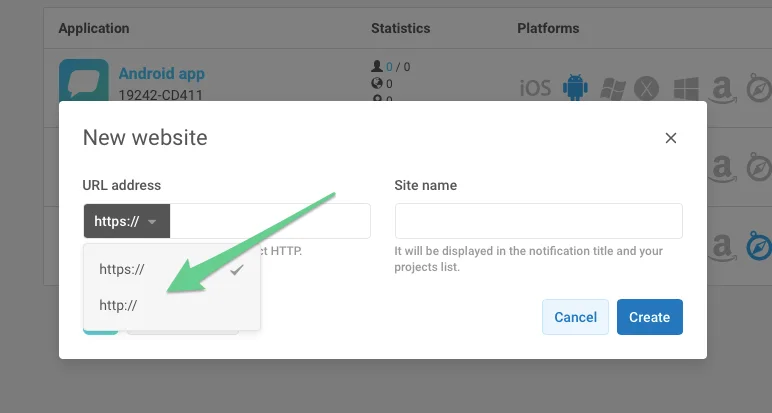The image size is (772, 413).
Task: Select the Windows four-pane logo icon
Action: click(685, 88)
